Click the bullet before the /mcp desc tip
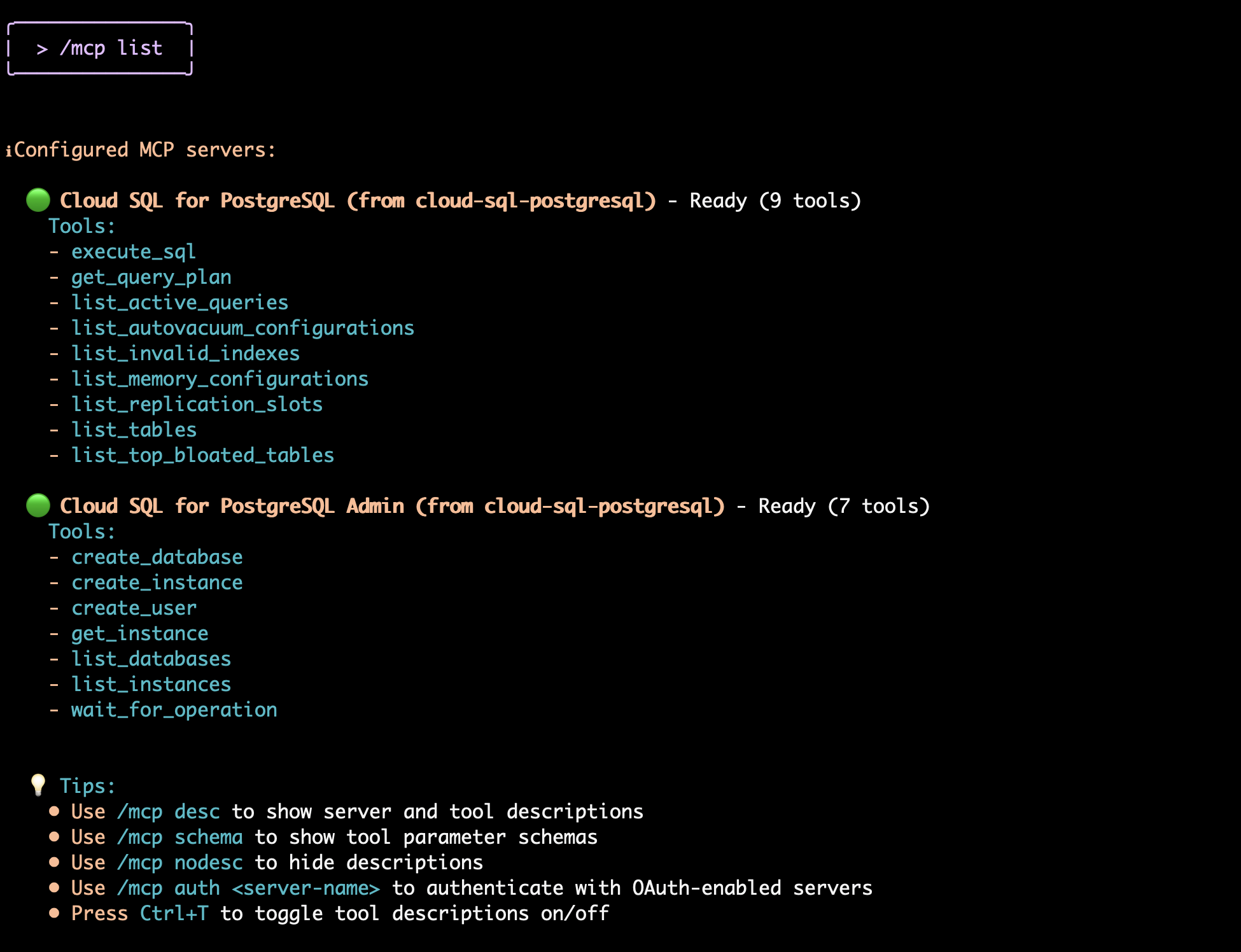 54,811
